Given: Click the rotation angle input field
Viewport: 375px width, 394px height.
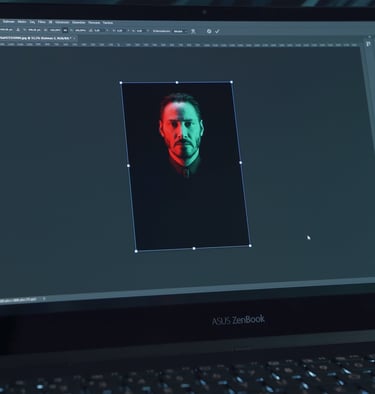Looking at the screenshot, I should click(98, 30).
